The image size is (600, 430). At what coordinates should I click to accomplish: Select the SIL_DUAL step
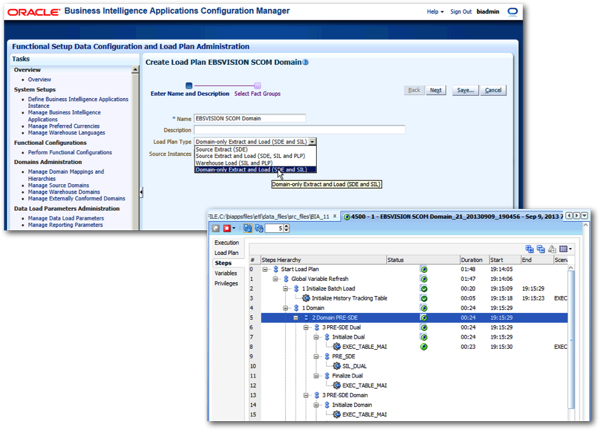354,366
